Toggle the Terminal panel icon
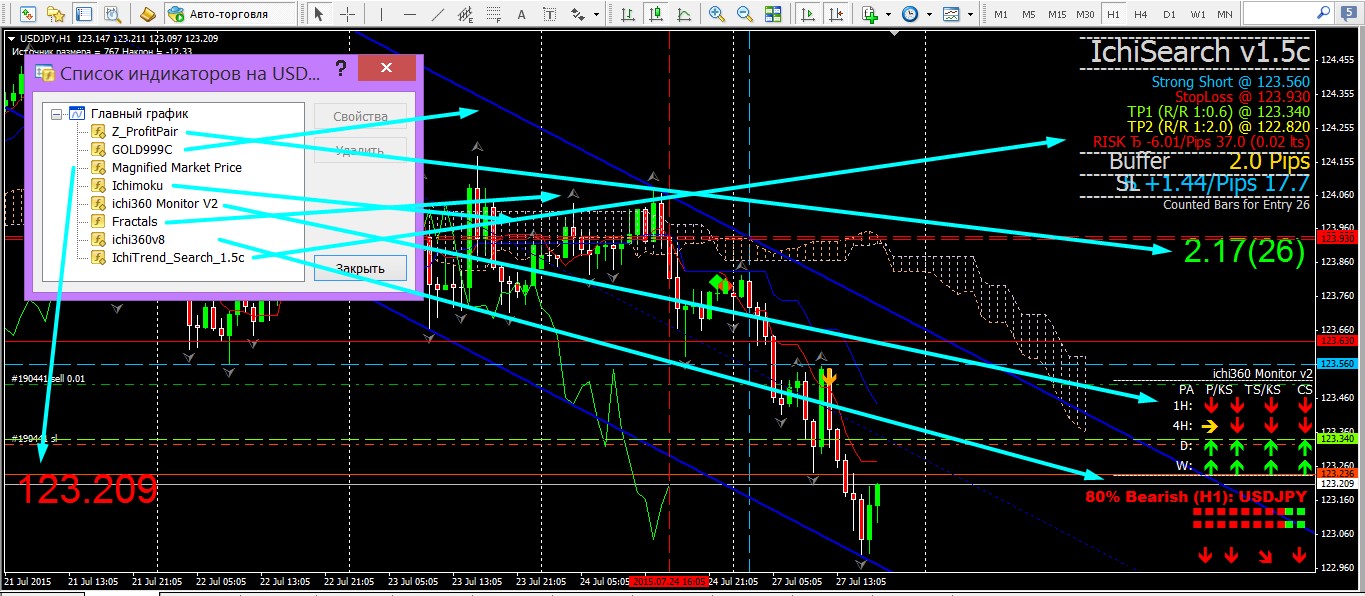This screenshot has width=1365, height=596. click(84, 14)
